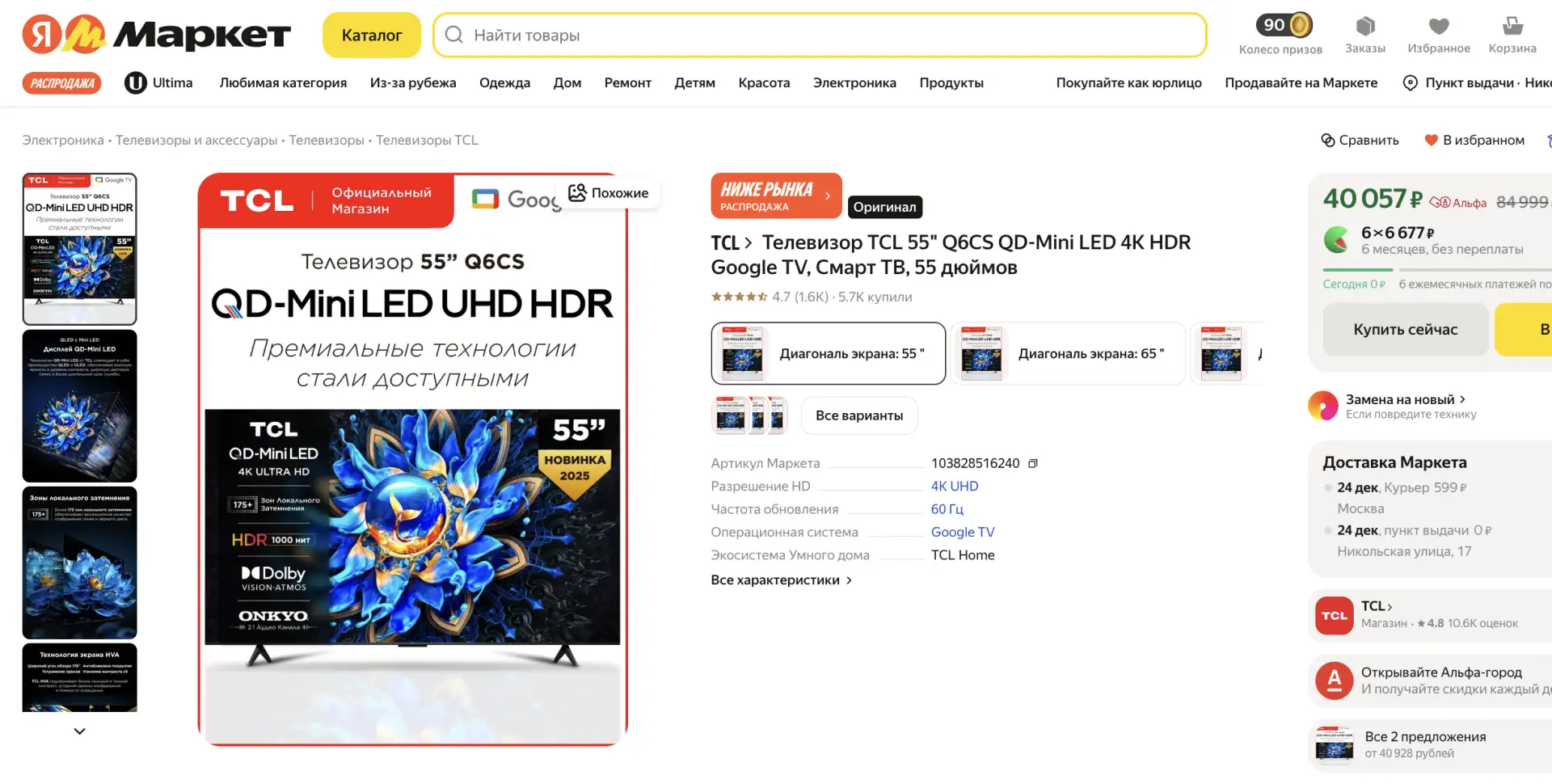The height and width of the screenshot is (784, 1552).
Task: Open the Дом category
Action: [567, 82]
